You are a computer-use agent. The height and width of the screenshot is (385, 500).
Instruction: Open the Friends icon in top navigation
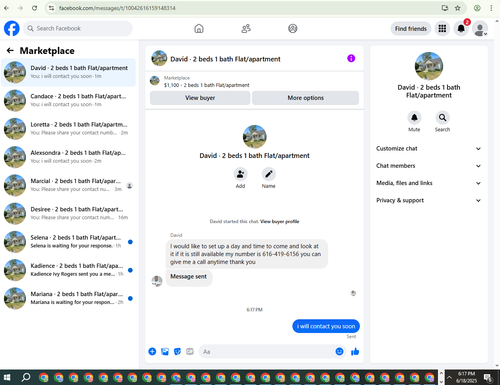click(246, 29)
